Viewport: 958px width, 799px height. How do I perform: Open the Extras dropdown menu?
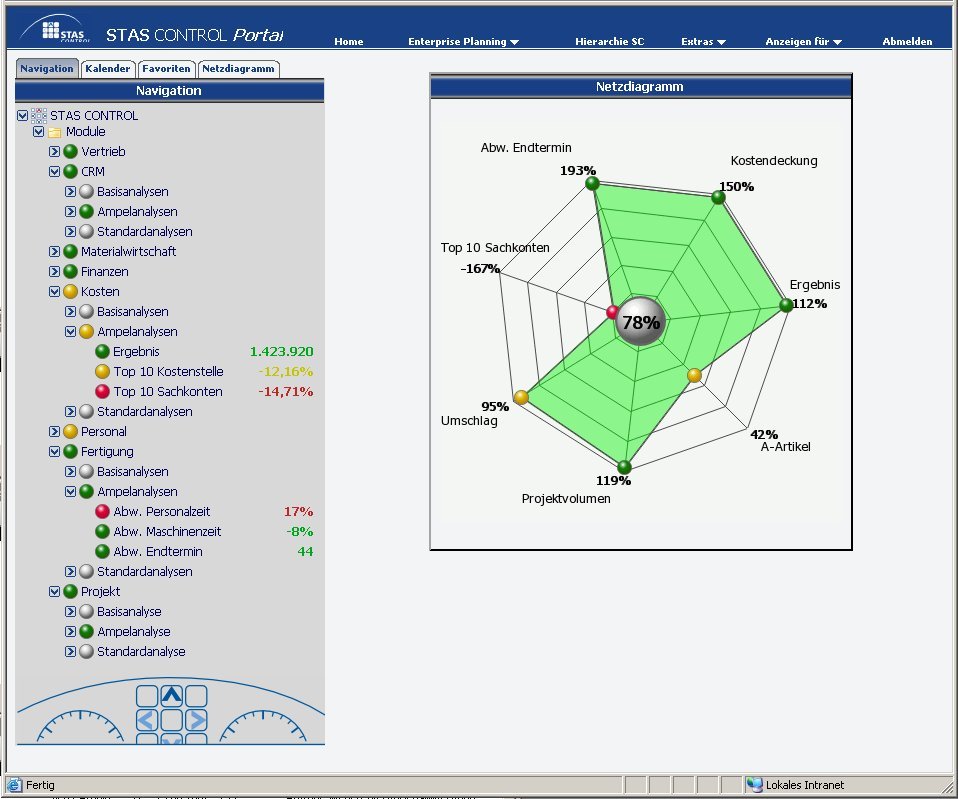pos(703,42)
